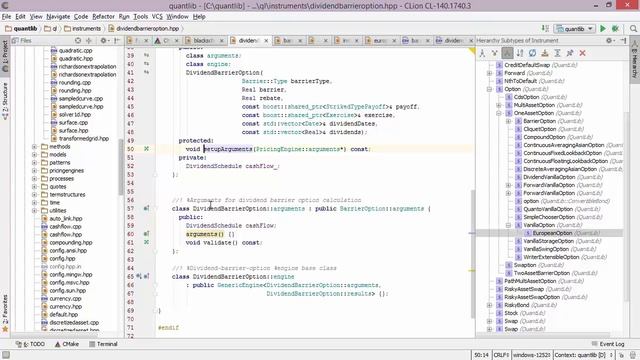640x360 pixels.
Task: Show supertypes hierarchy icon
Action: [495, 53]
